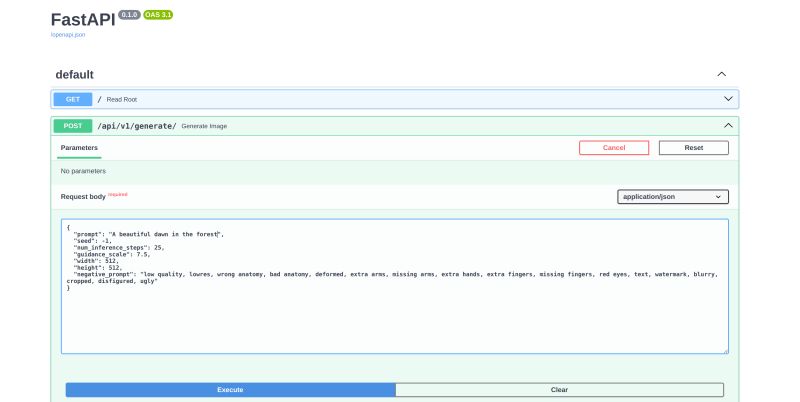This screenshot has height=402, width=800.
Task: Click the Request body label
Action: tap(83, 197)
